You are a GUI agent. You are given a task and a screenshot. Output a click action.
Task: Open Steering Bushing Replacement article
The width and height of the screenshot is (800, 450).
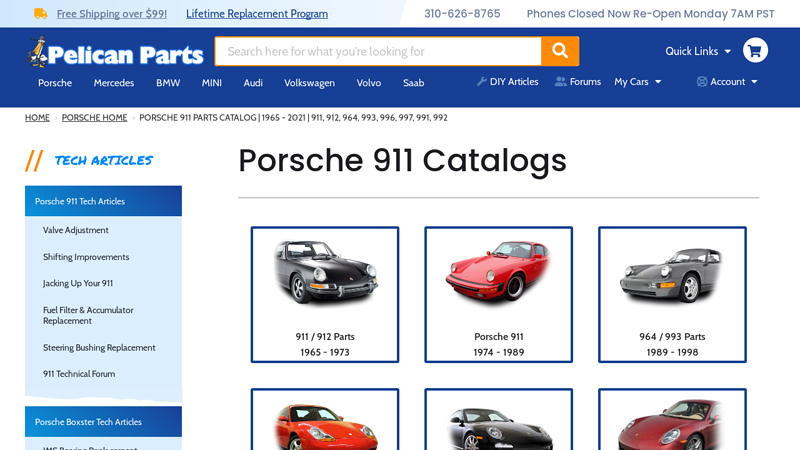(x=99, y=347)
